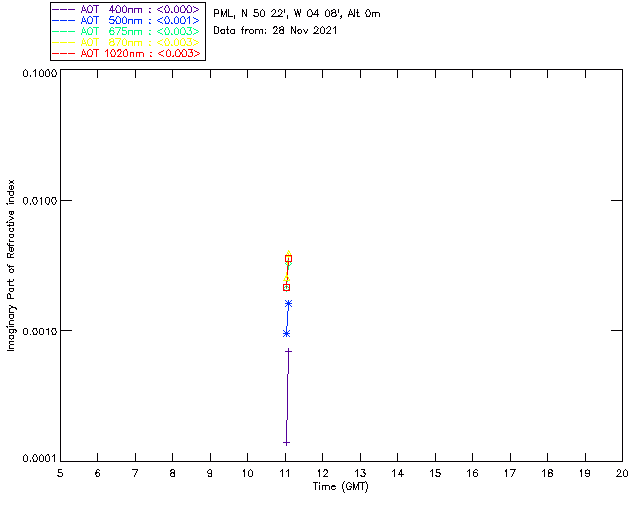Screen dimensions: 640x512
Task: Click the x-axis label 17
Action: (x=510, y=473)
